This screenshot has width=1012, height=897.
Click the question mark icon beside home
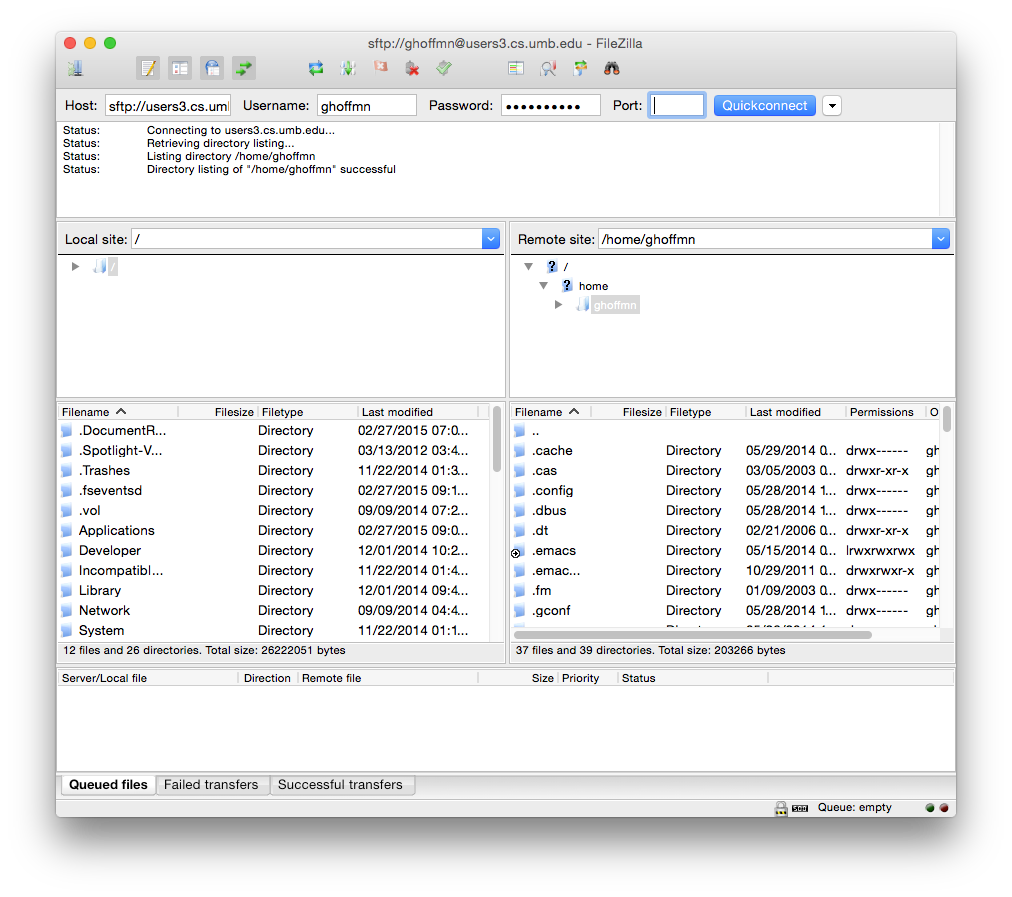point(567,285)
